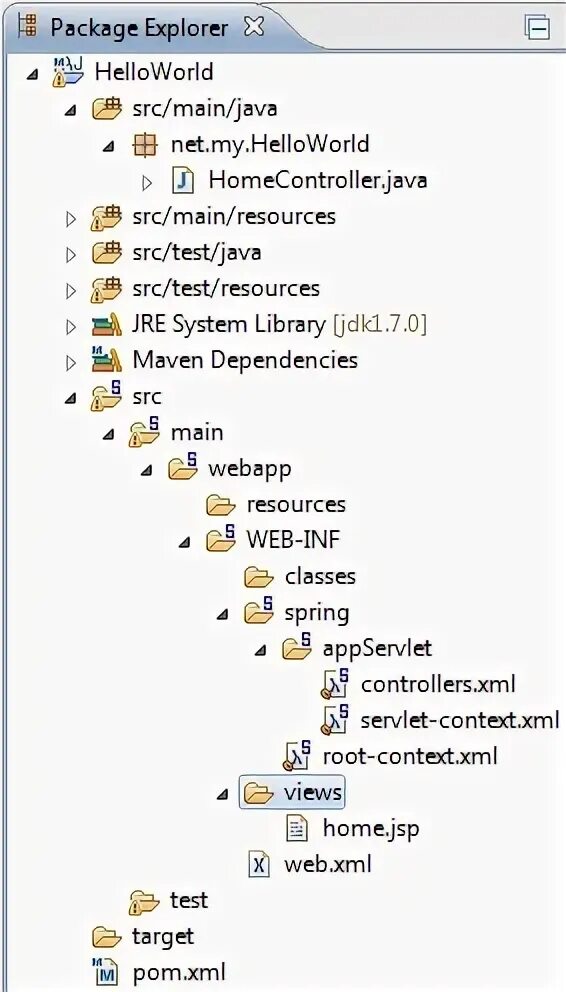Viewport: 566px width, 992px height.
Task: Click the net.my.HelloWorld package icon
Action: (x=145, y=145)
